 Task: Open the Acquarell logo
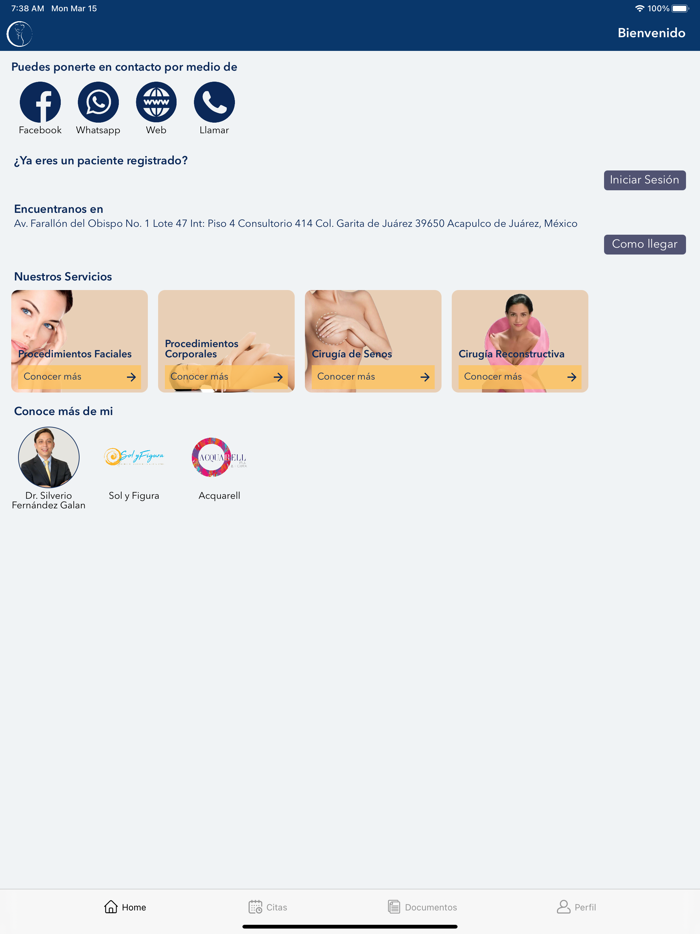[219, 457]
